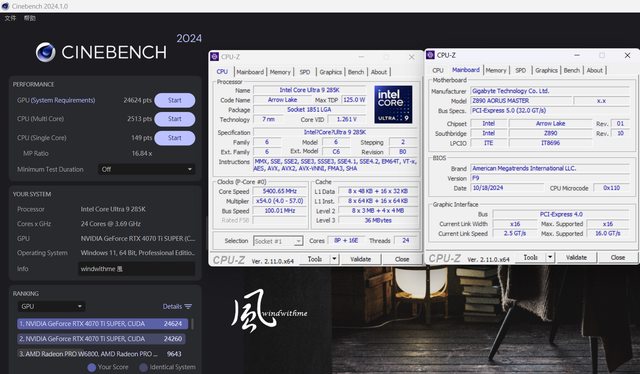640x374 pixels.
Task: Open the GPU ranking category dropdown
Action: coord(51,306)
